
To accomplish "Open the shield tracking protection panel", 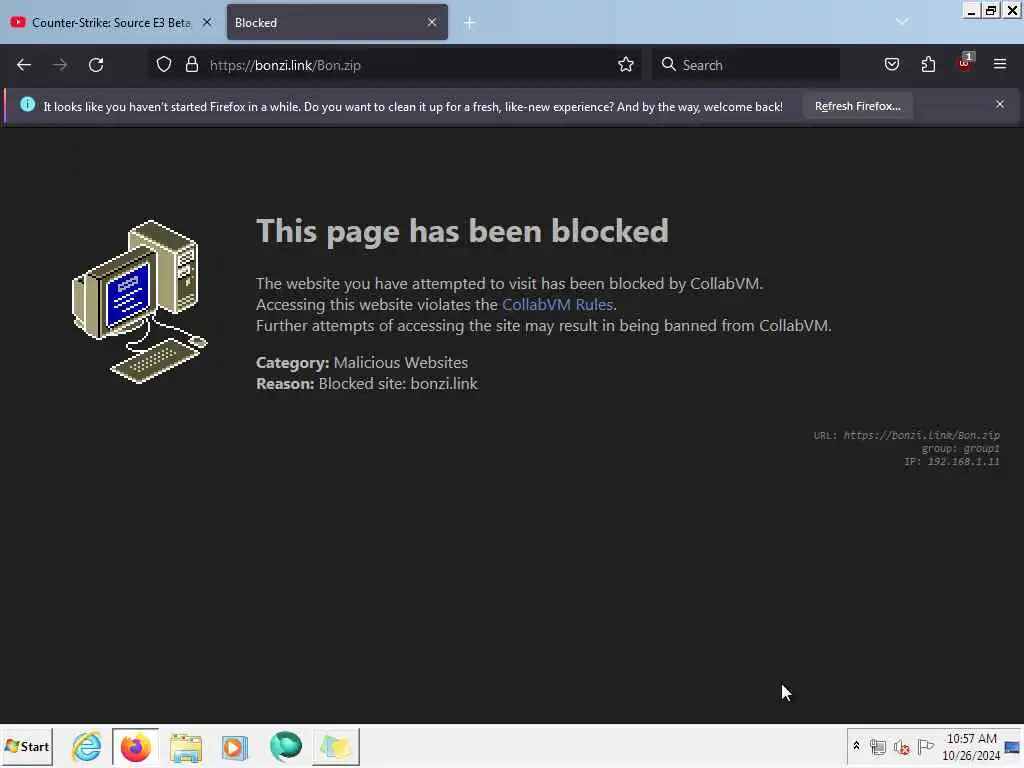I will click(164, 65).
